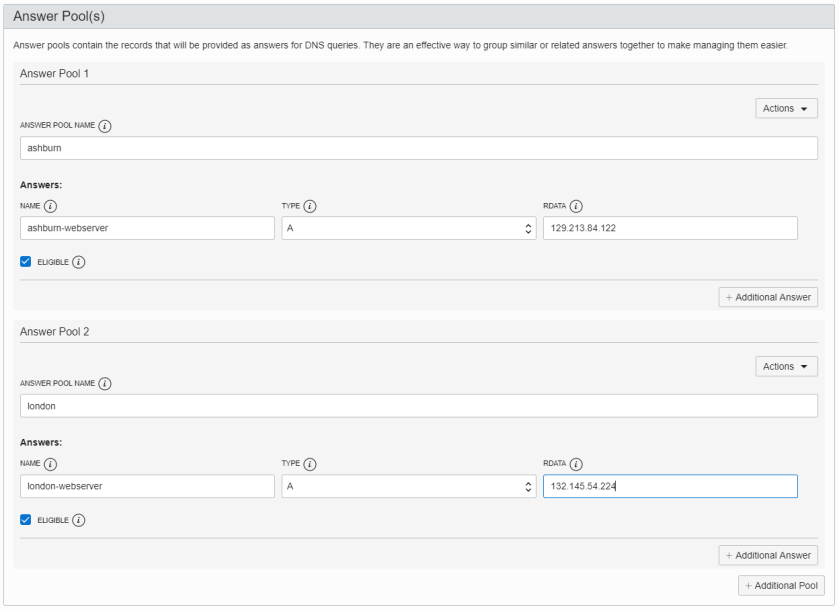The image size is (839, 609).
Task: Click info icon next to Answer Pool 1 TYPE label
Action: [x=310, y=206]
